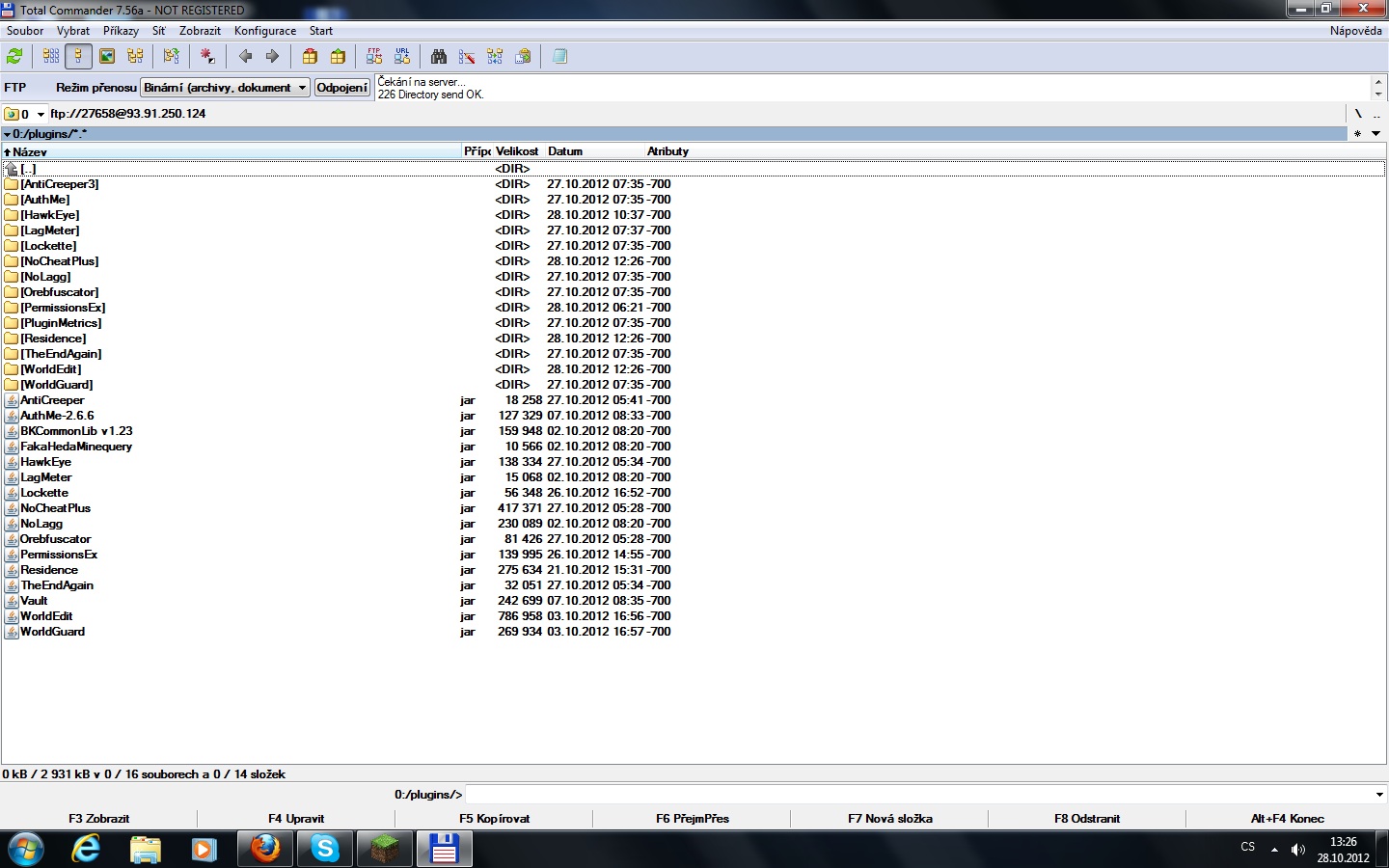Screen dimensions: 1389x868
Task: Click the root directory backslash button
Action: point(1358,114)
